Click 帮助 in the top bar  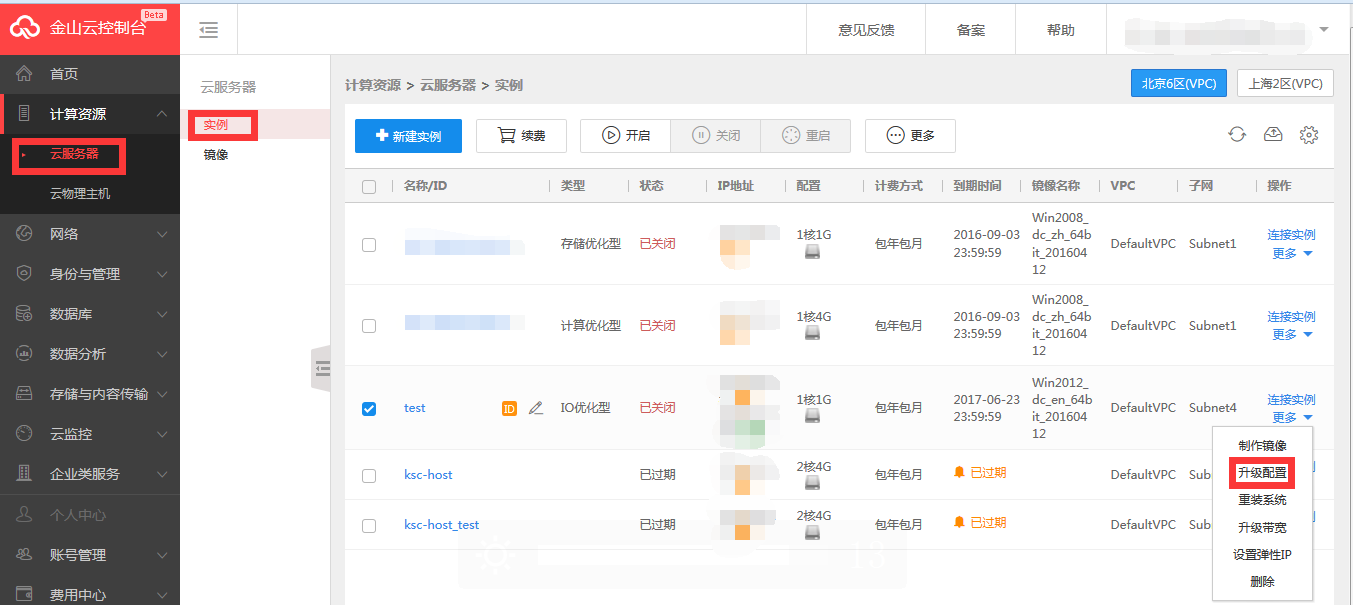[1061, 30]
